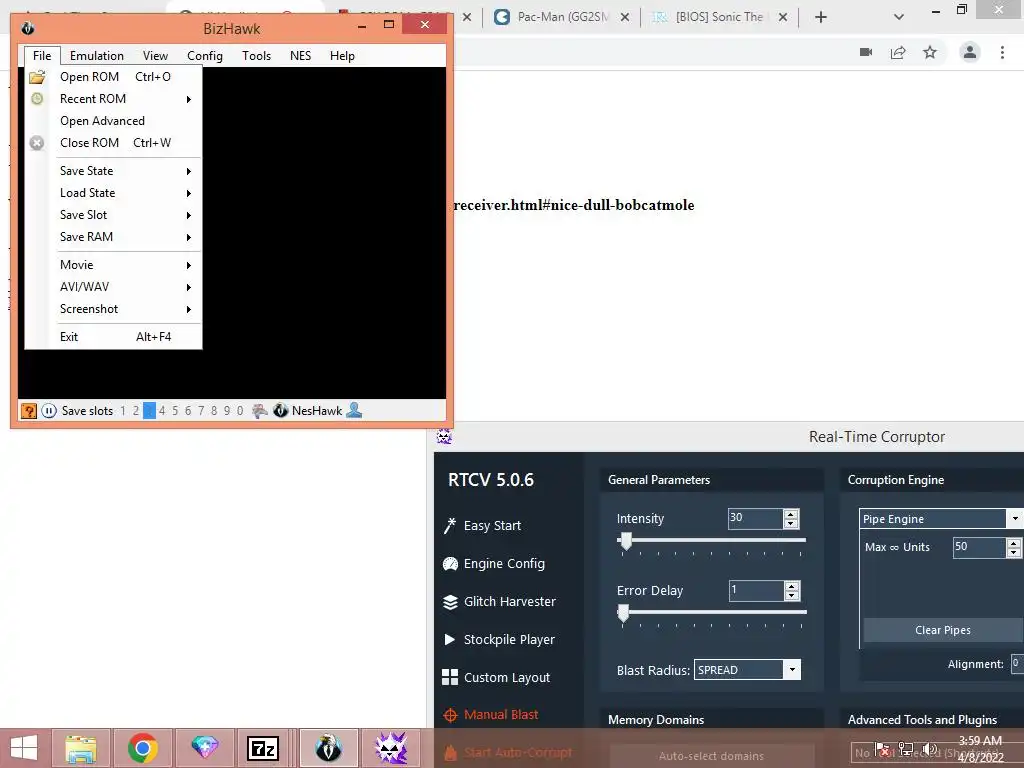This screenshot has height=768, width=1024.
Task: Select save slot 2 in status bar
Action: pos(136,411)
